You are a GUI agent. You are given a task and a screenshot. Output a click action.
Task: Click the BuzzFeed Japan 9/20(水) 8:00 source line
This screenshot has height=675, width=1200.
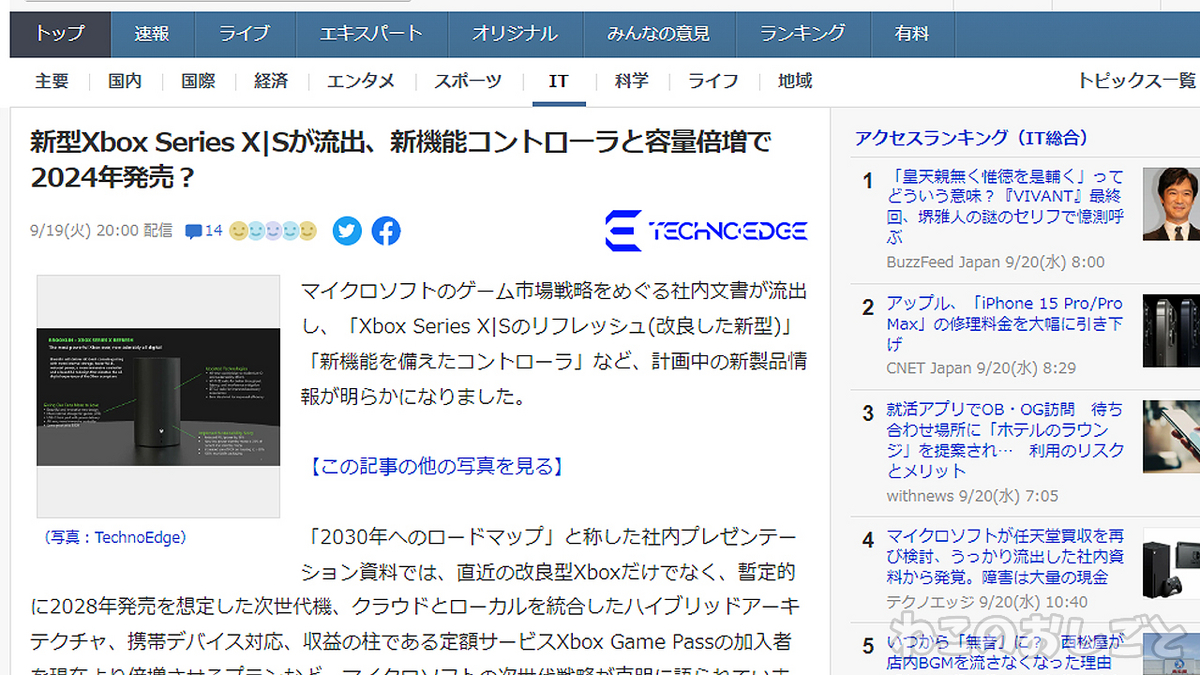pyautogui.click(x=995, y=262)
